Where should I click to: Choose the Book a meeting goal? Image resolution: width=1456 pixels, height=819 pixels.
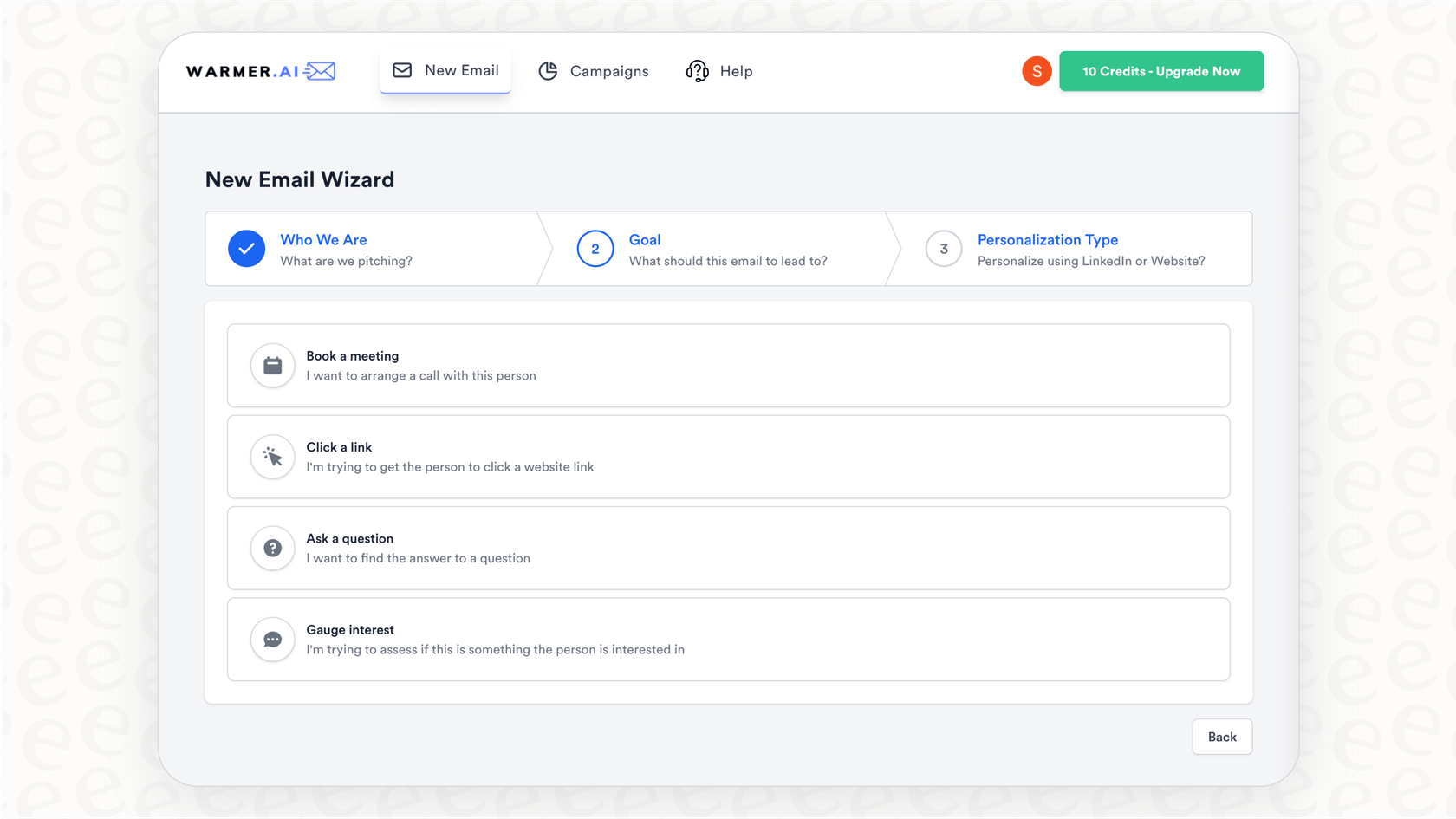pos(728,366)
